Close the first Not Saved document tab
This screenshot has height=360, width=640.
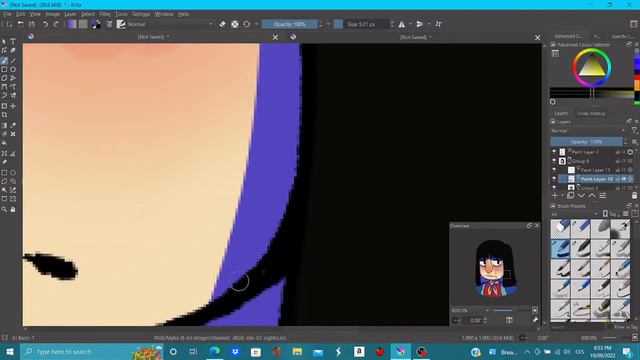tap(276, 37)
